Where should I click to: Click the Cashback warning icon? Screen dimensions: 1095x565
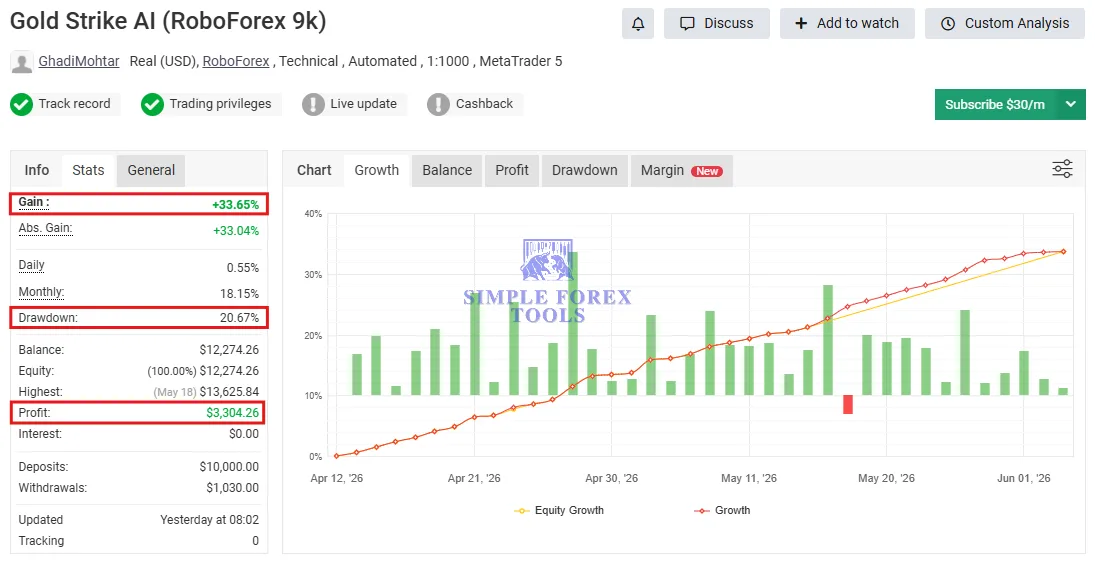pos(438,105)
